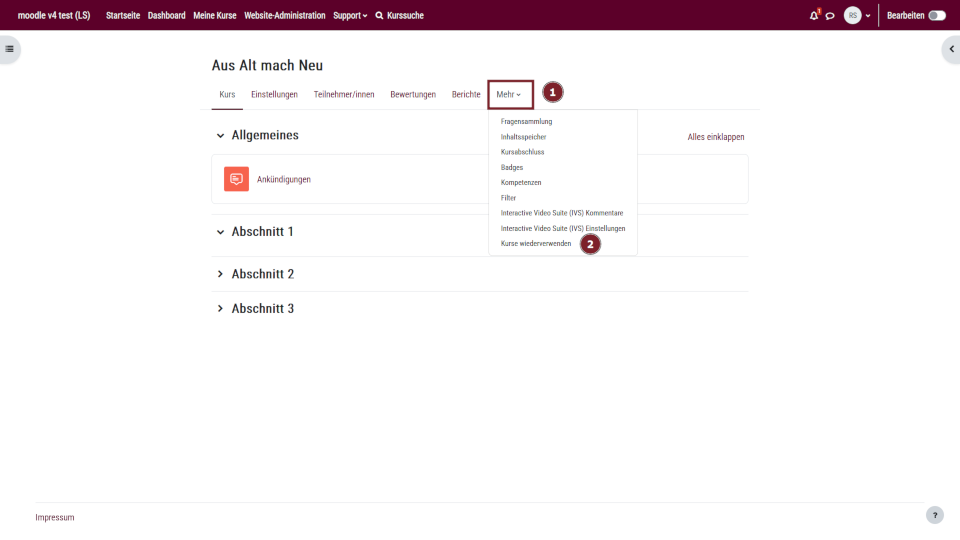Click the moodle v4 test (LS) site name
Screen dimensions: 960x540
pyautogui.click(x=54, y=15)
